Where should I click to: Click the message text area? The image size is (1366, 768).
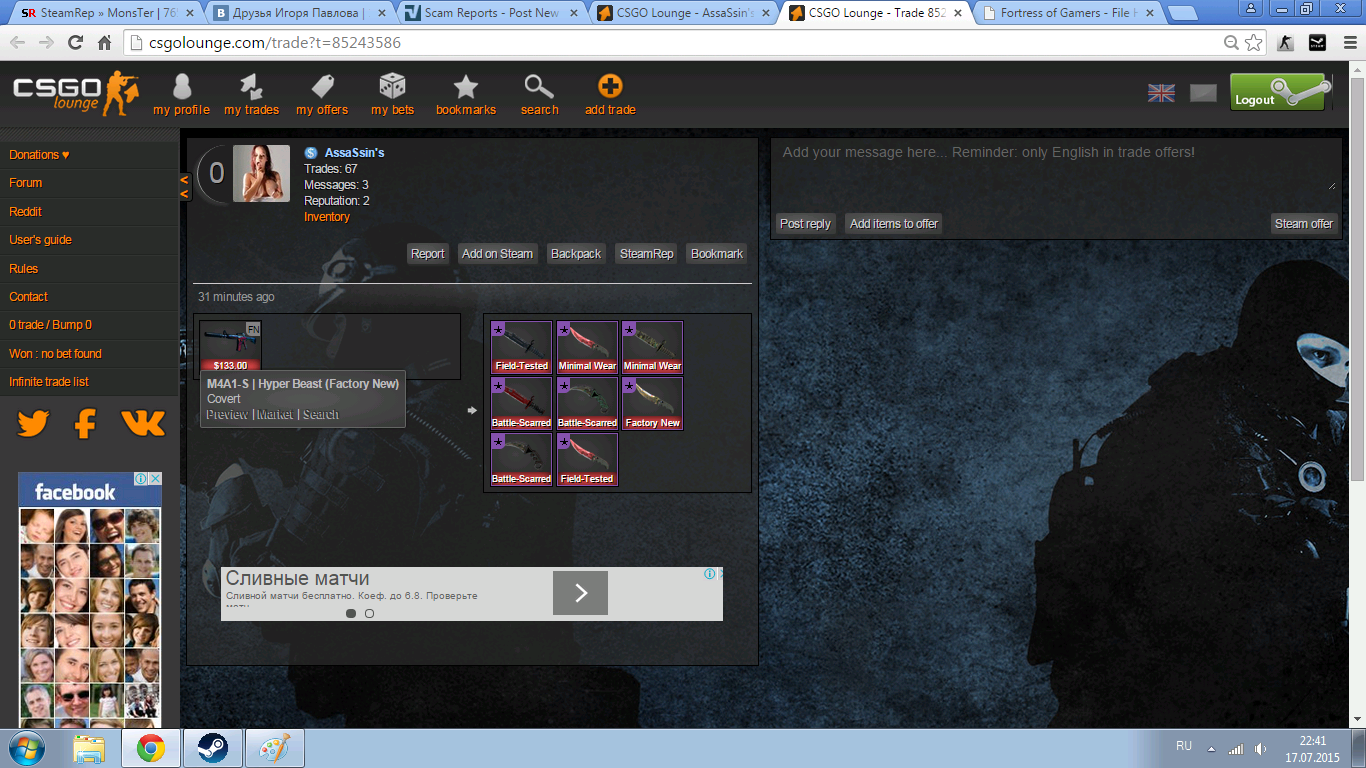click(1055, 166)
